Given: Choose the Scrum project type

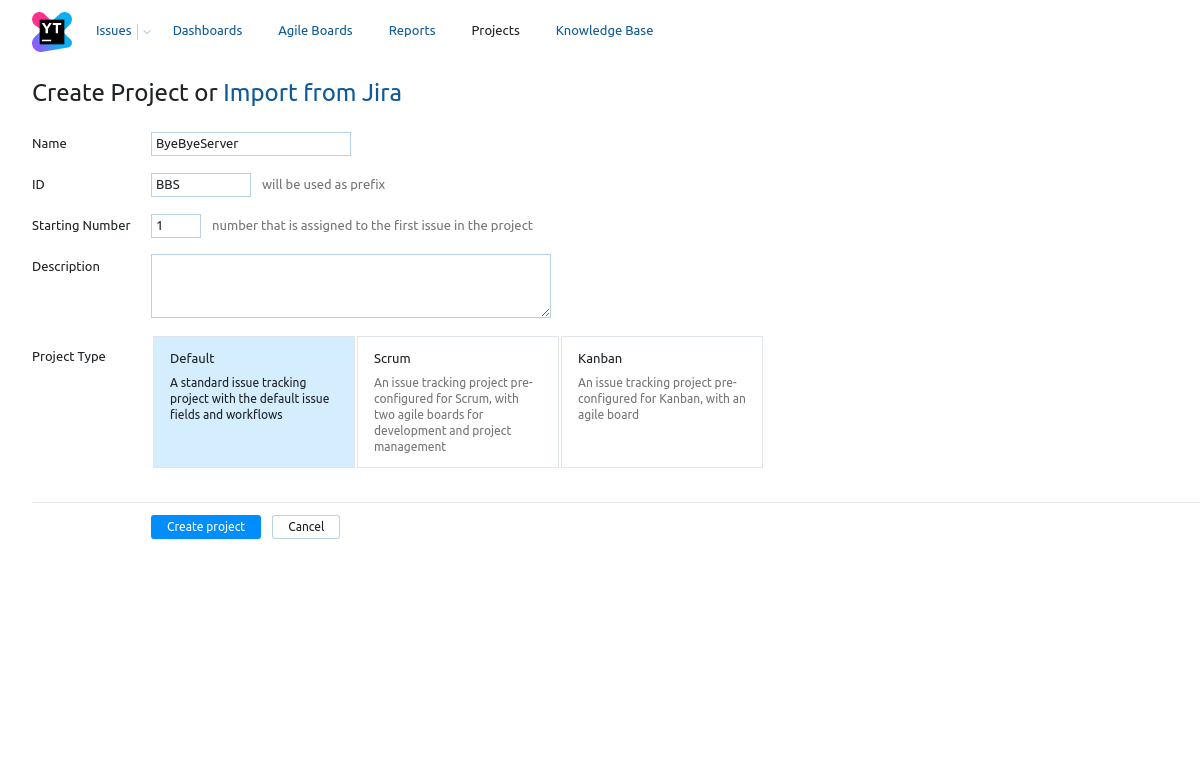Looking at the screenshot, I should 458,402.
